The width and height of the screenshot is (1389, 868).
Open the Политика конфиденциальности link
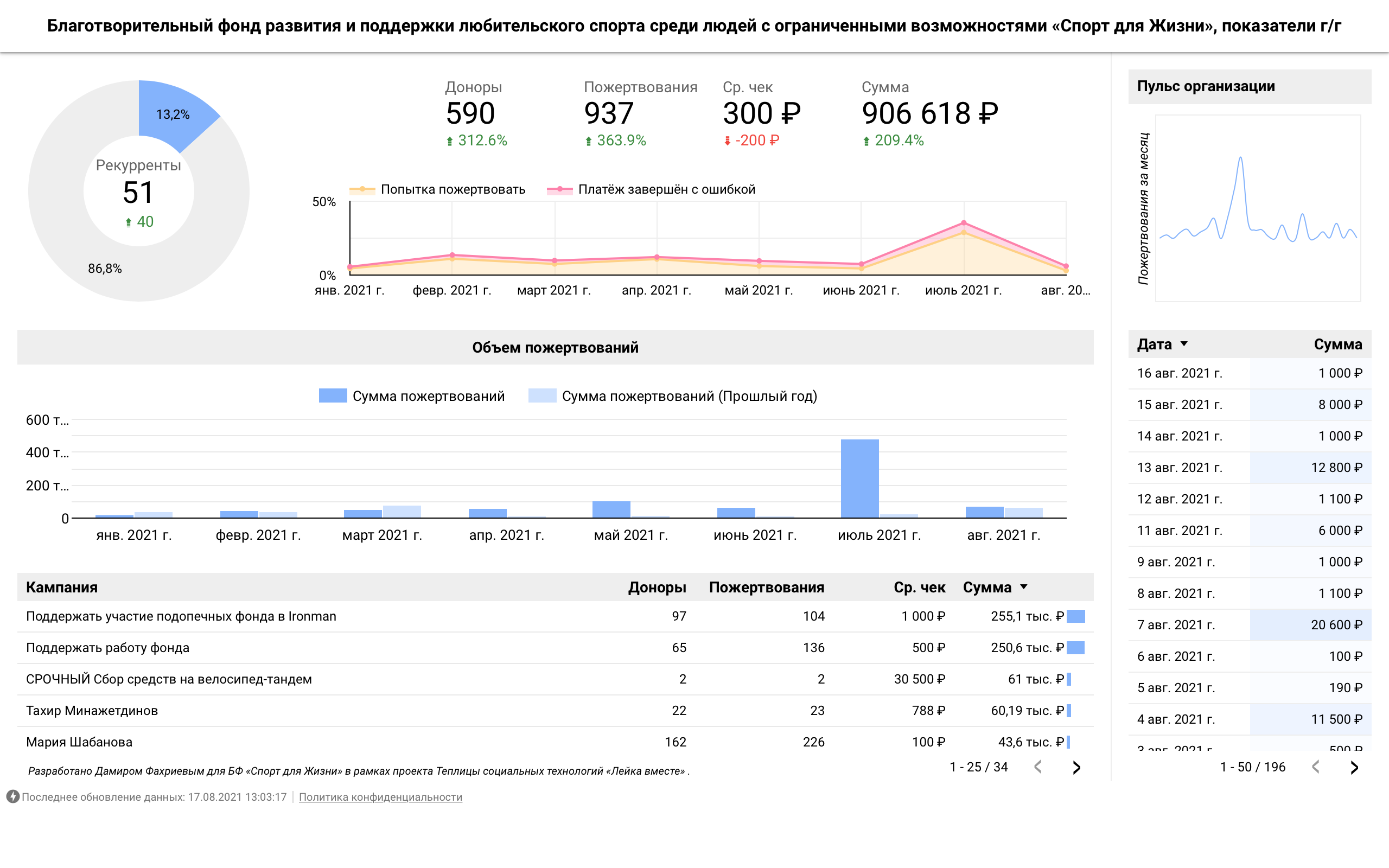pyautogui.click(x=380, y=797)
